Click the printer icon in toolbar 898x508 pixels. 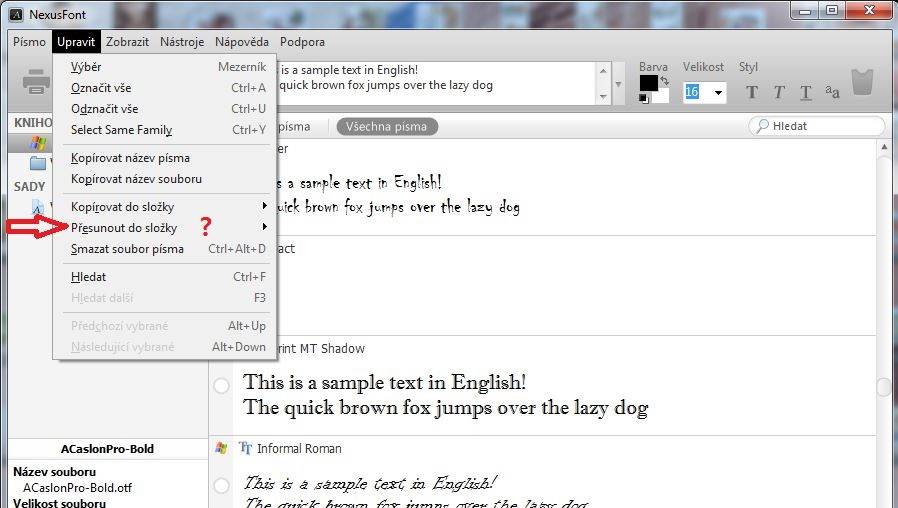click(x=37, y=81)
